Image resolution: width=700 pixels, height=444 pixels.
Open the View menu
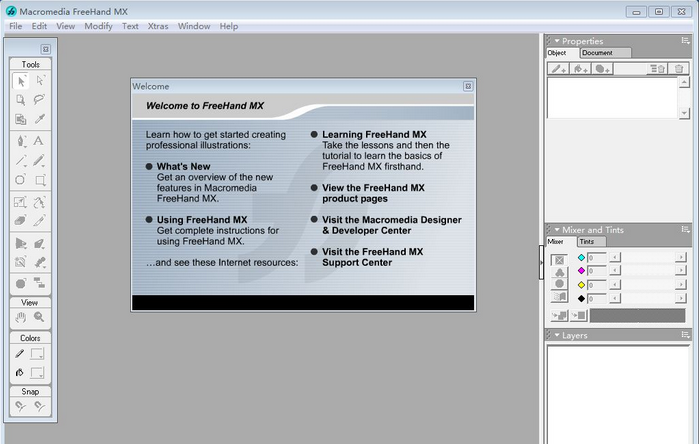66,26
